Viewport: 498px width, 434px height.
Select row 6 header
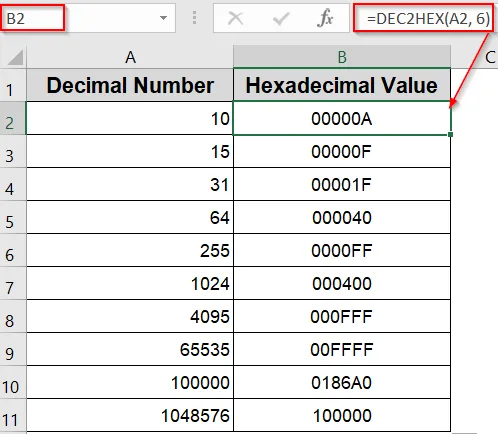pos(13,250)
